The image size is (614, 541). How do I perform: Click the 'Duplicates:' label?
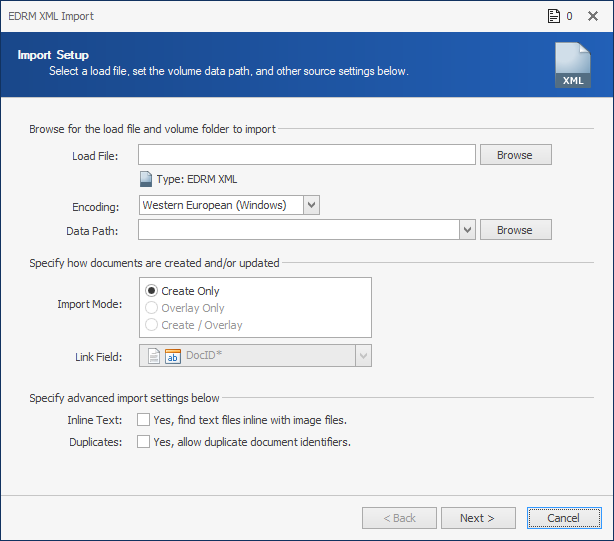coord(96,442)
